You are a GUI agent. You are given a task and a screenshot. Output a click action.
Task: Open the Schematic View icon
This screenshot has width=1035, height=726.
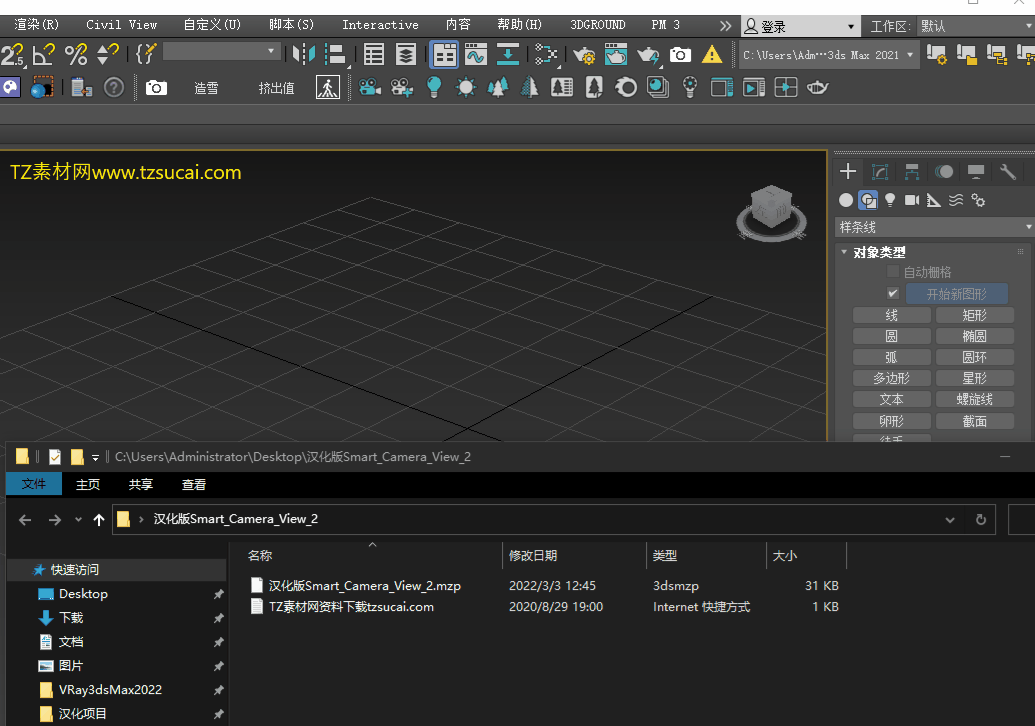coord(546,54)
